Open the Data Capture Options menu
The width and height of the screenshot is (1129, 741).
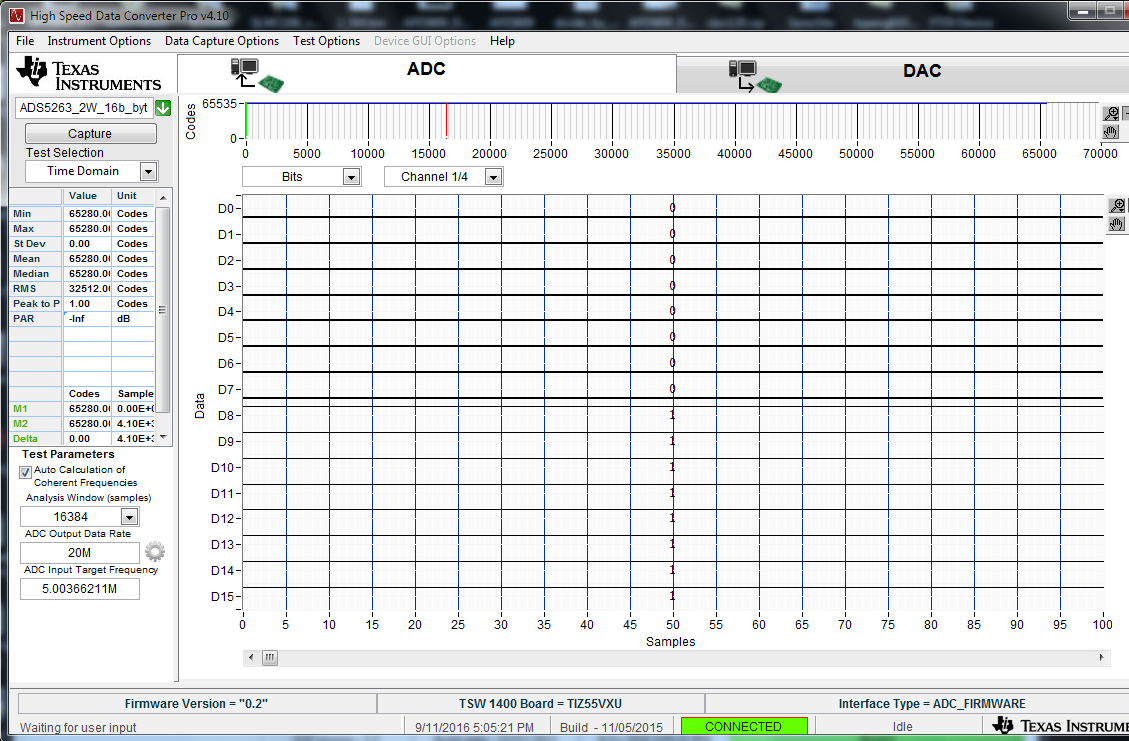pyautogui.click(x=222, y=41)
